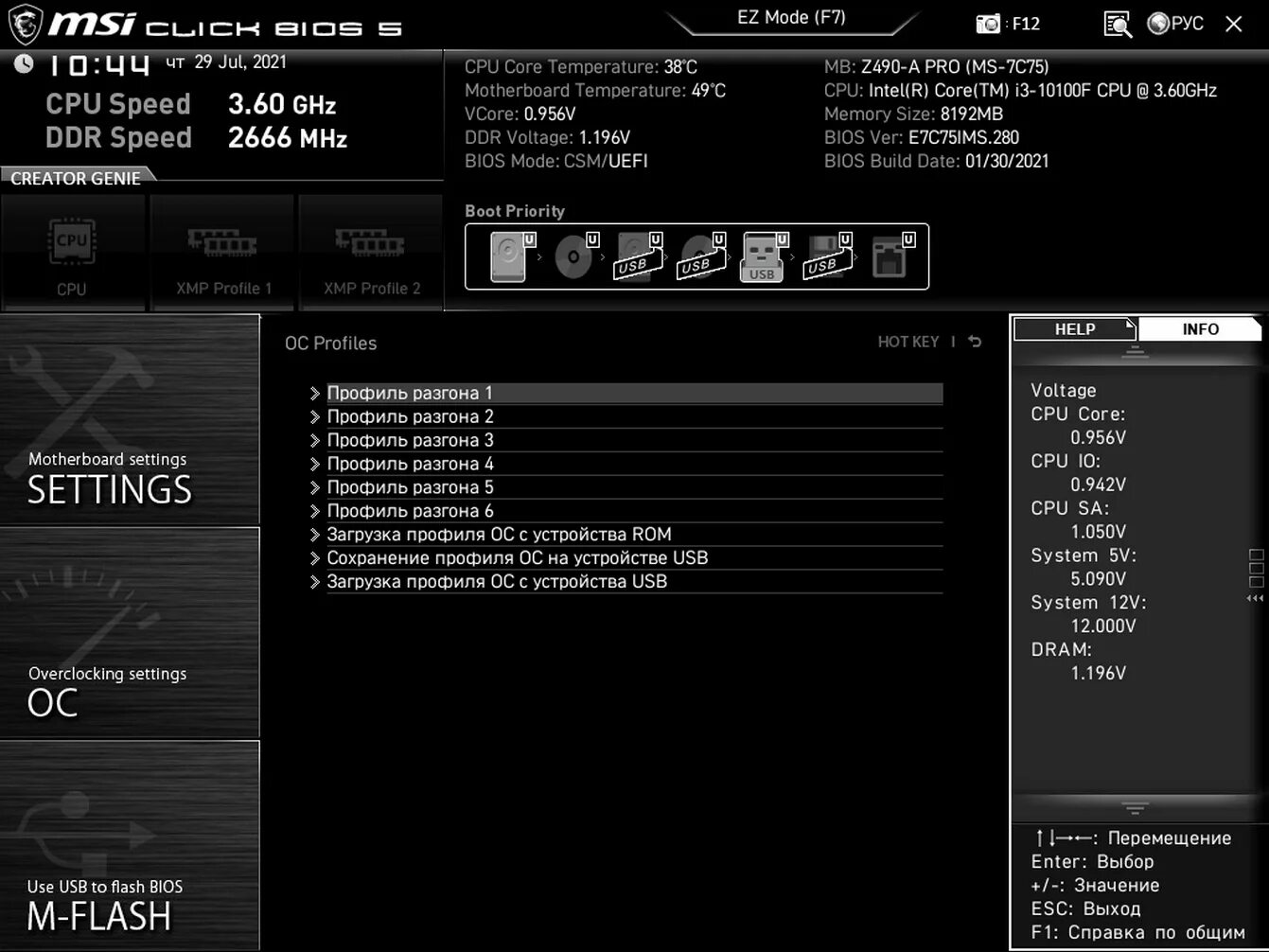Click the HOT KEY label
The image size is (1269, 952).
(908, 342)
